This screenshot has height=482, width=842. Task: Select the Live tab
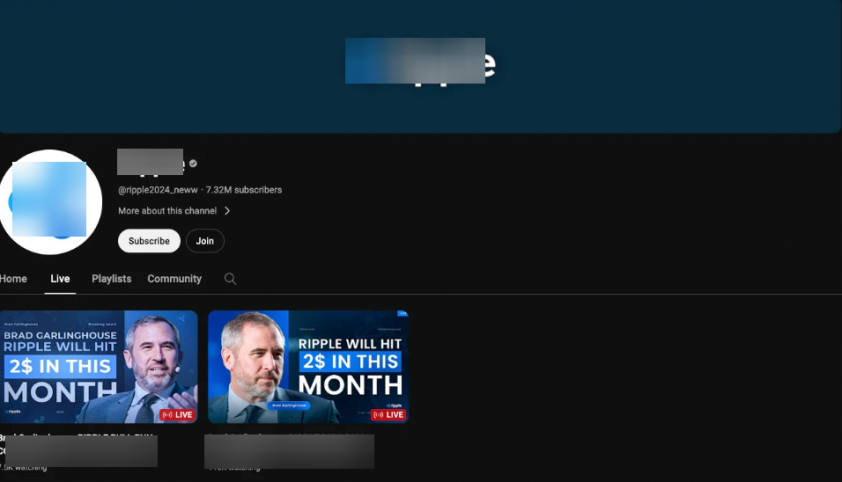pos(60,279)
